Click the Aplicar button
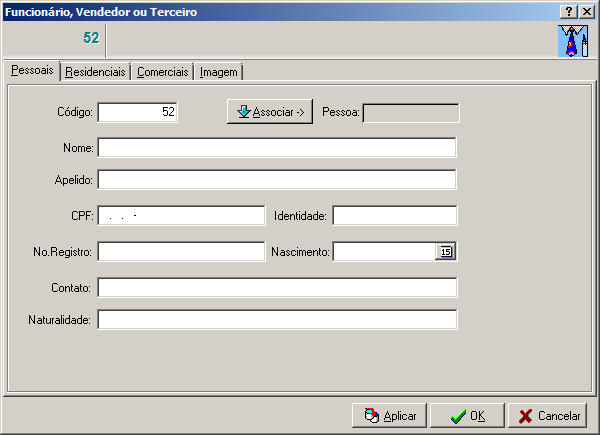The height and width of the screenshot is (435, 600). click(x=390, y=415)
